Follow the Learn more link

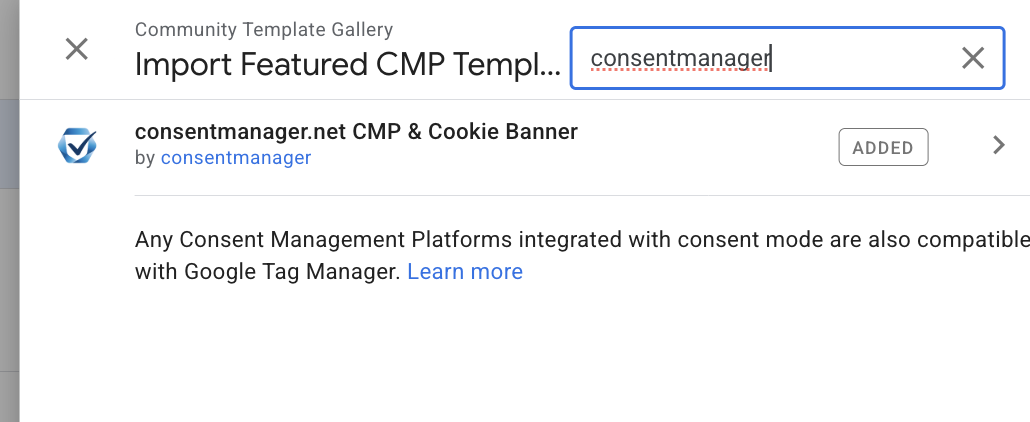[465, 271]
